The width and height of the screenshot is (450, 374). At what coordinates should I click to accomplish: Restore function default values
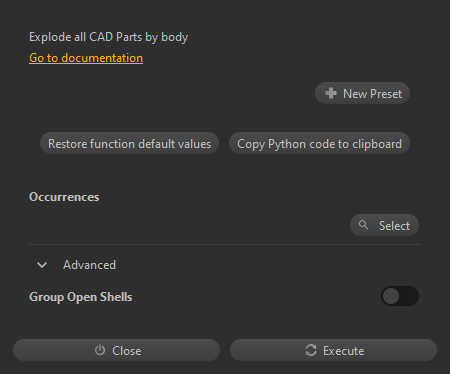[x=129, y=143]
